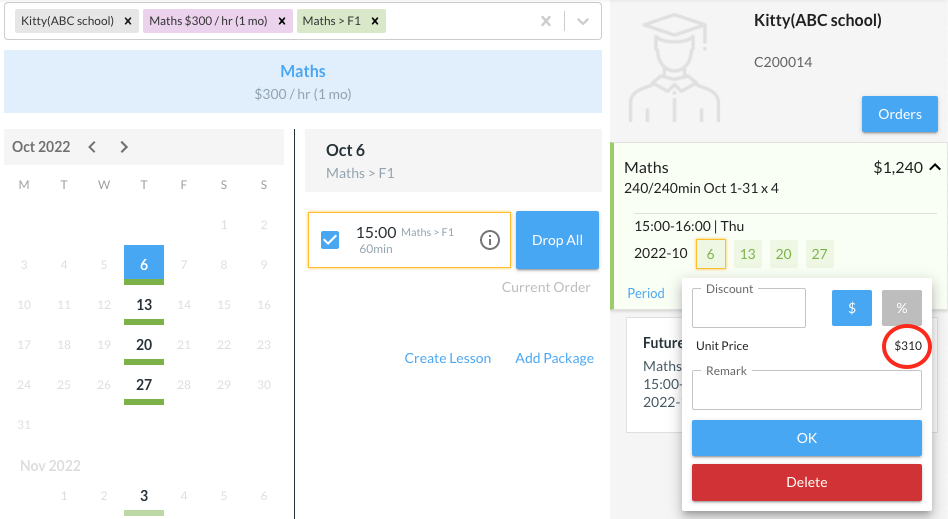The width and height of the screenshot is (948, 519).
Task: Uncheck the 15:00 Maths lesson checkbox
Action: coord(330,240)
